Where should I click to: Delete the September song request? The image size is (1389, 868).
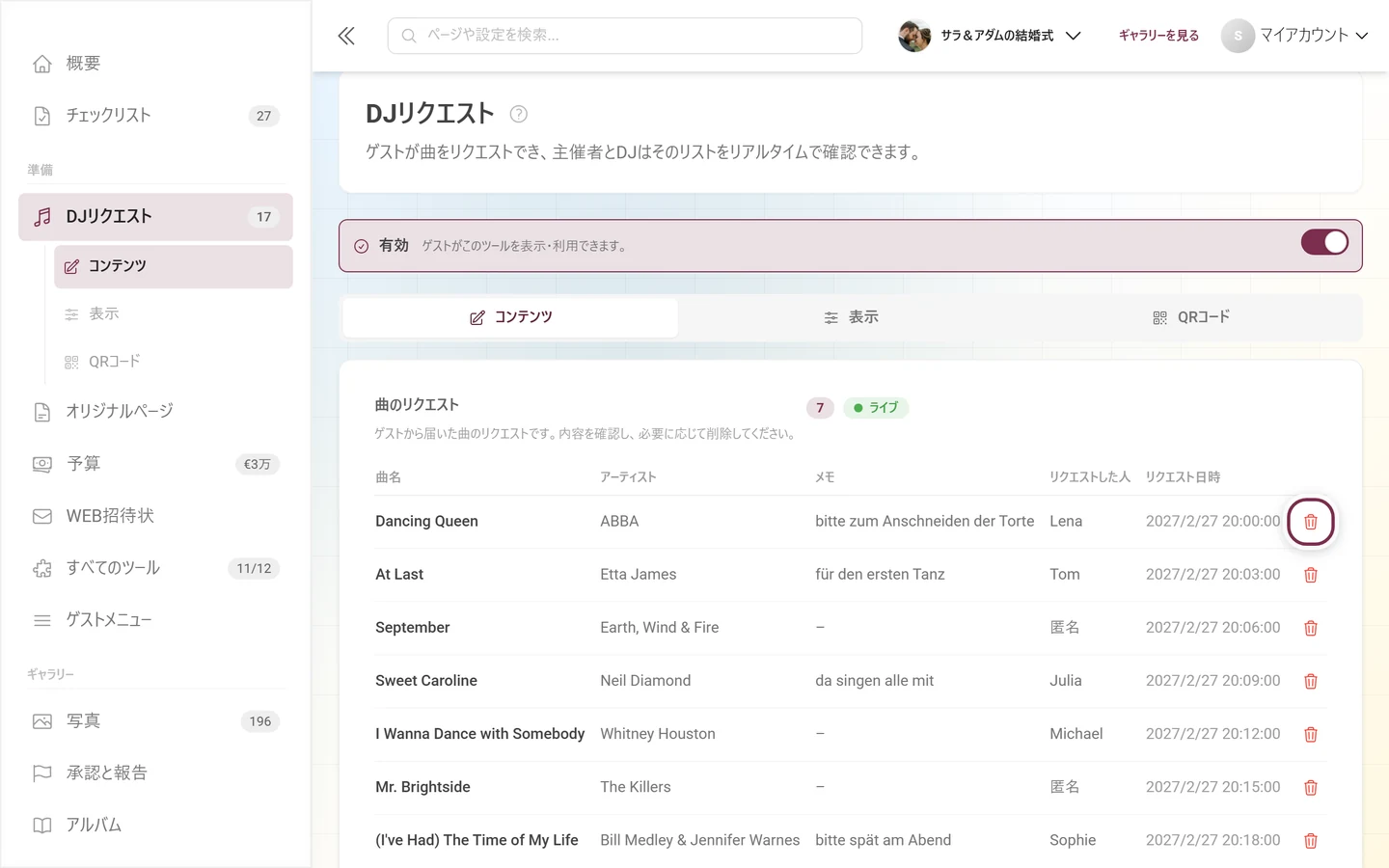click(1310, 628)
